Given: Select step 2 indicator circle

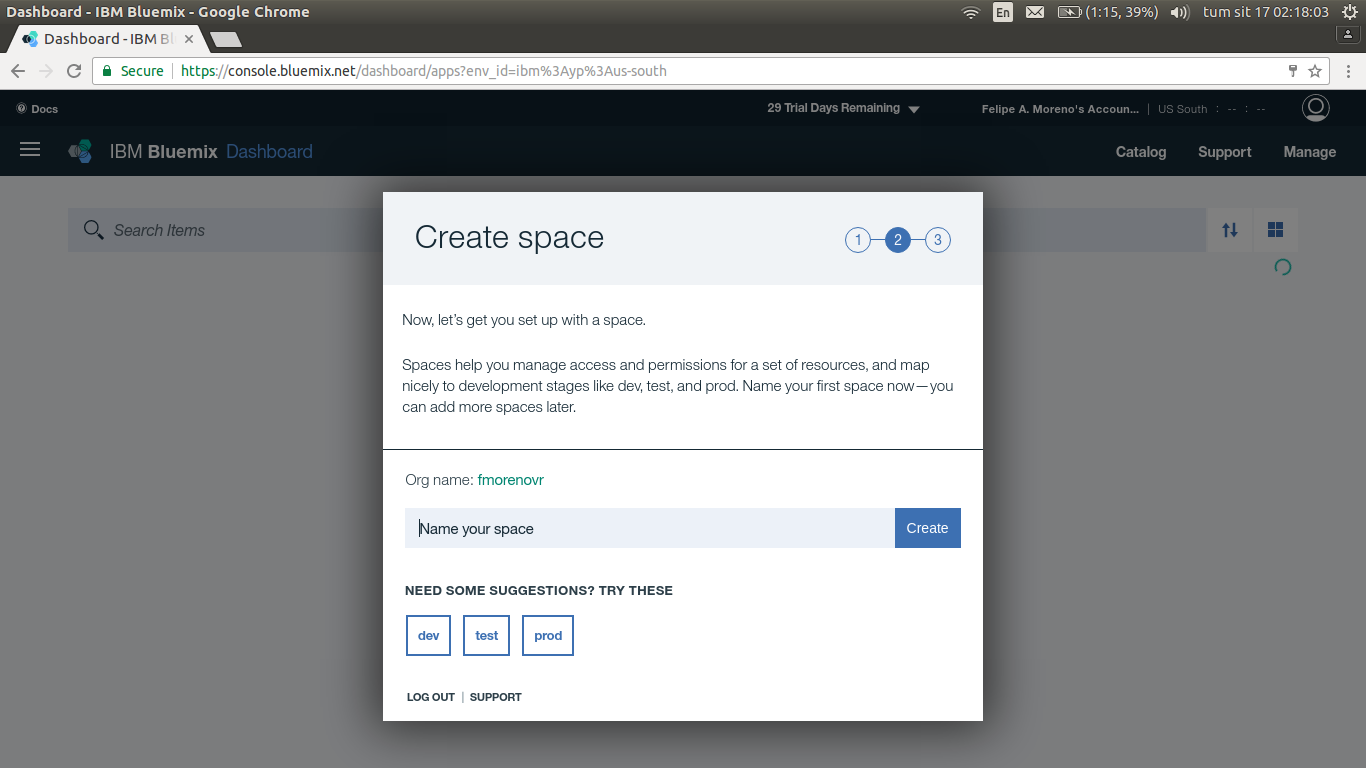Looking at the screenshot, I should pos(898,240).
